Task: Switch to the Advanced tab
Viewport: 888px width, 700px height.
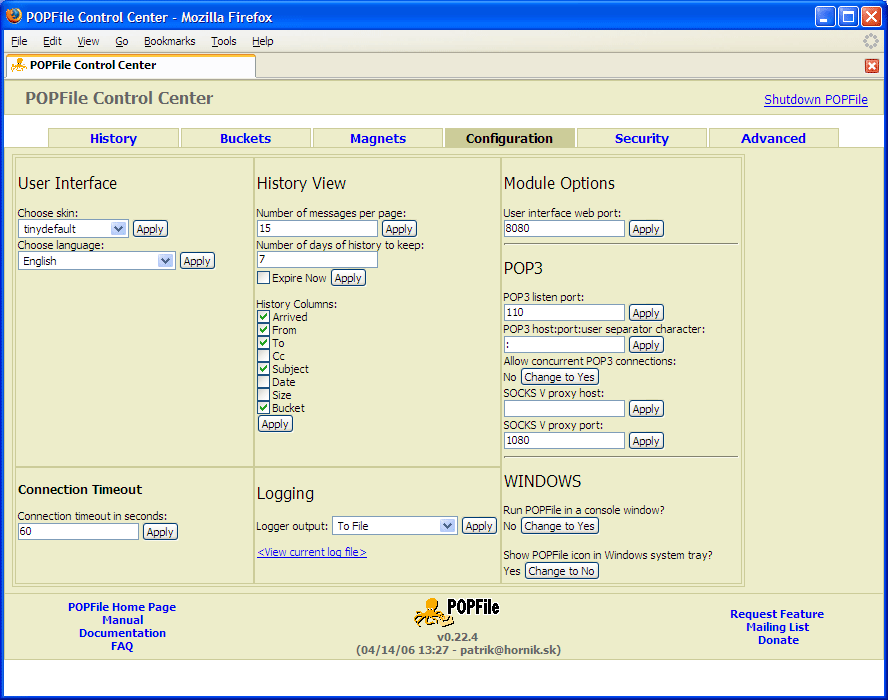Action: point(773,138)
